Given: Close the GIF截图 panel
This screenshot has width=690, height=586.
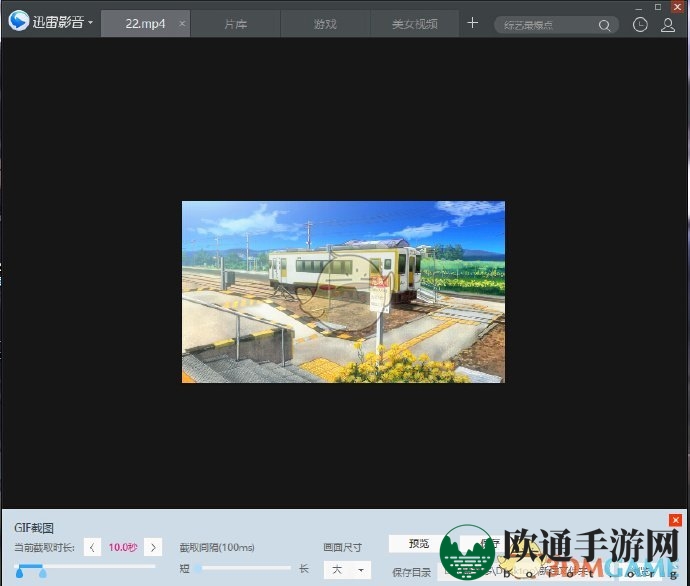Looking at the screenshot, I should 675,520.
